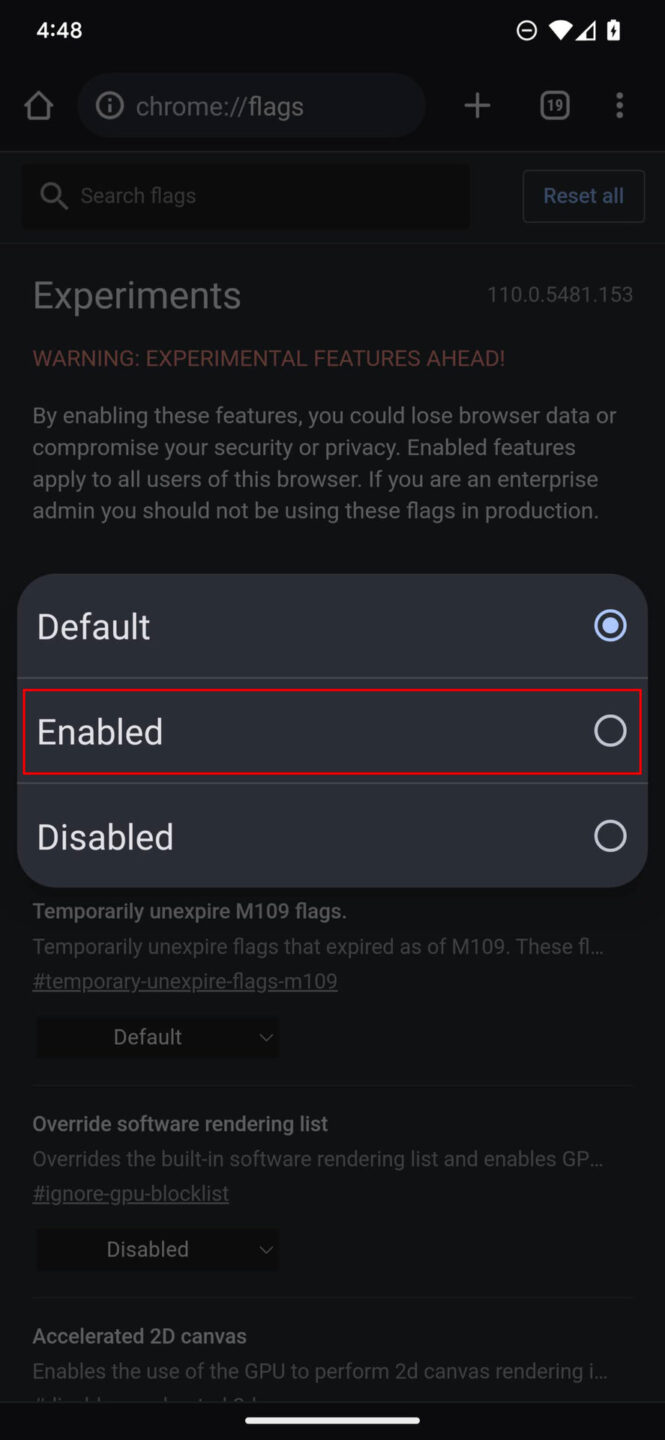
Task: Open the tab switcher showing 19 tabs
Action: point(554,105)
